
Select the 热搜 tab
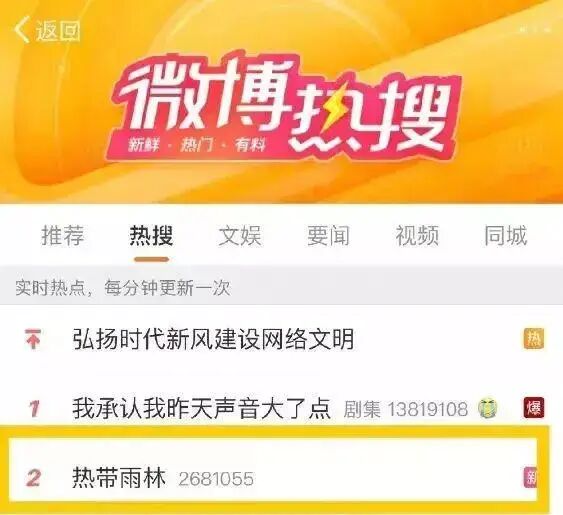click(151, 236)
